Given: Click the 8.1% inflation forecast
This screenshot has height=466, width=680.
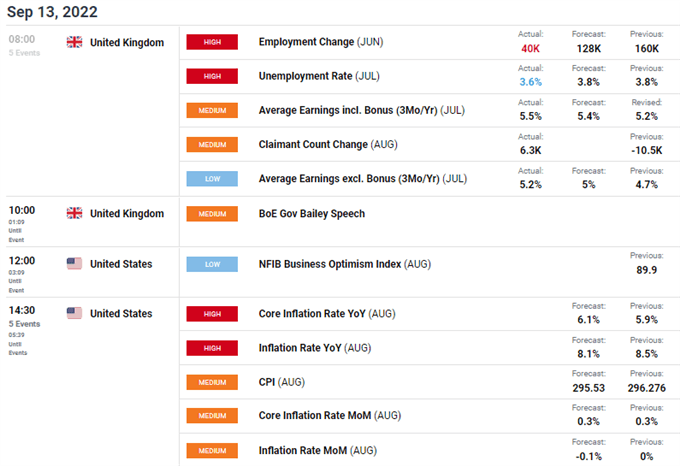Looking at the screenshot, I should (588, 354).
